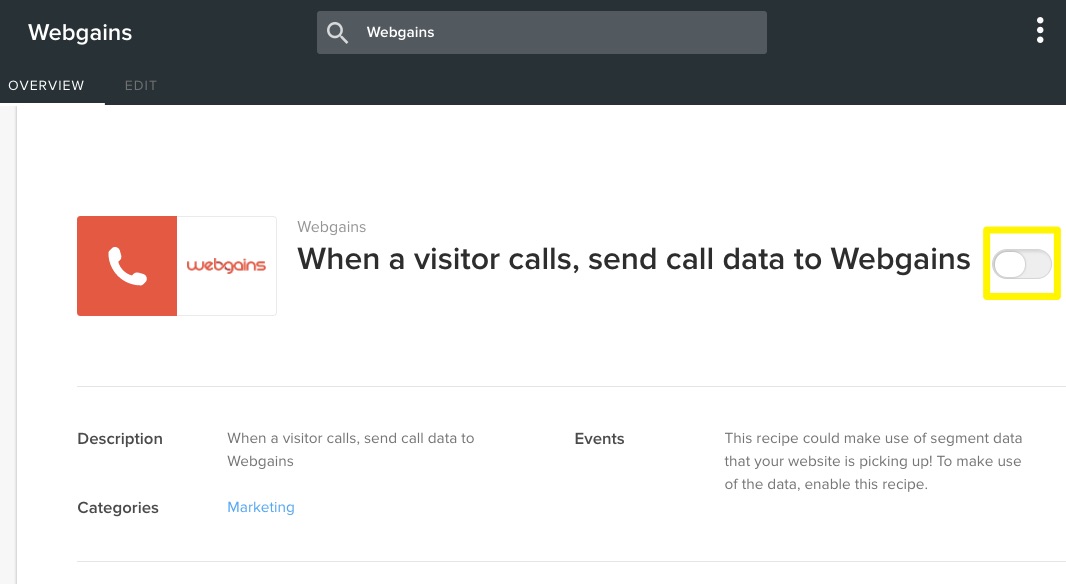Screen dimensions: 1066x584
Task: Click the search magnifier icon
Action: pos(337,32)
